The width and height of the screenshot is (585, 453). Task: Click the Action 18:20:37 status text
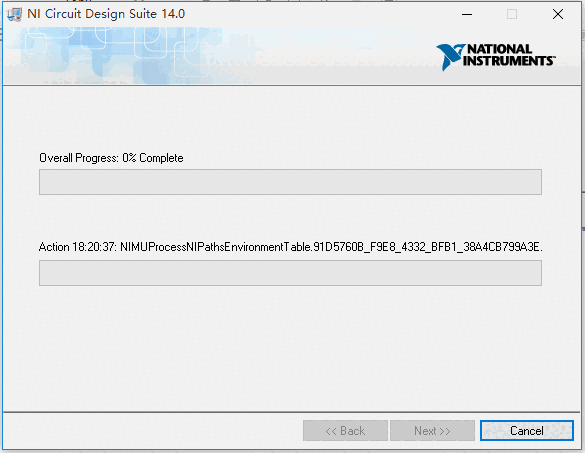291,247
